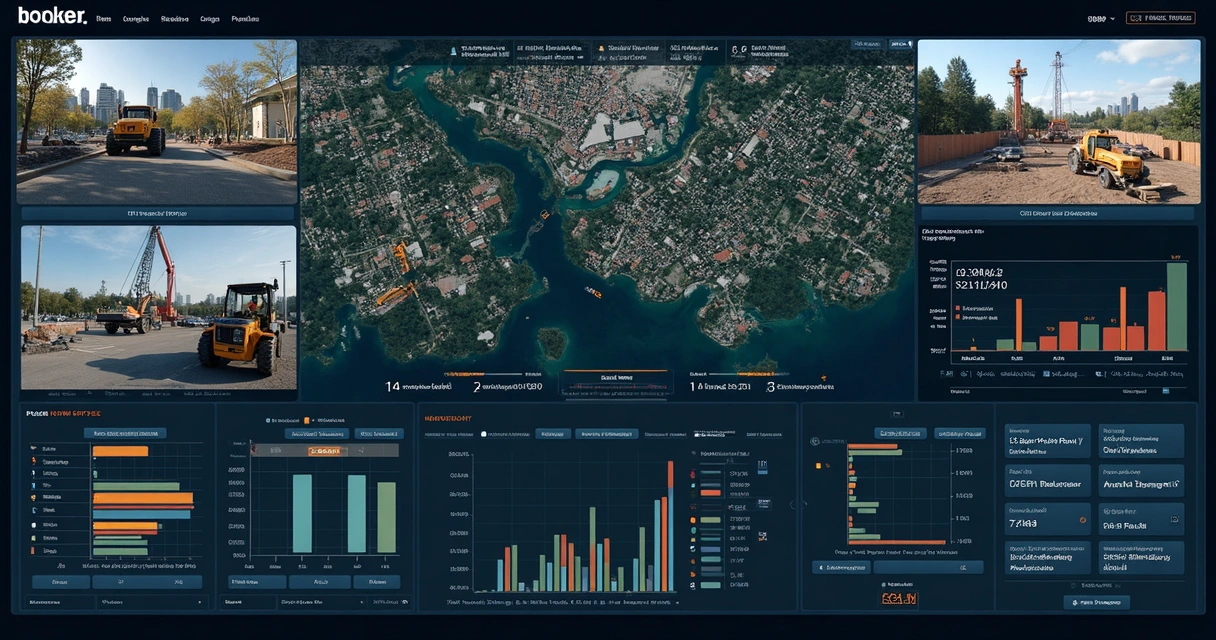Click the booker. logo
The height and width of the screenshot is (640, 1216).
click(x=52, y=16)
